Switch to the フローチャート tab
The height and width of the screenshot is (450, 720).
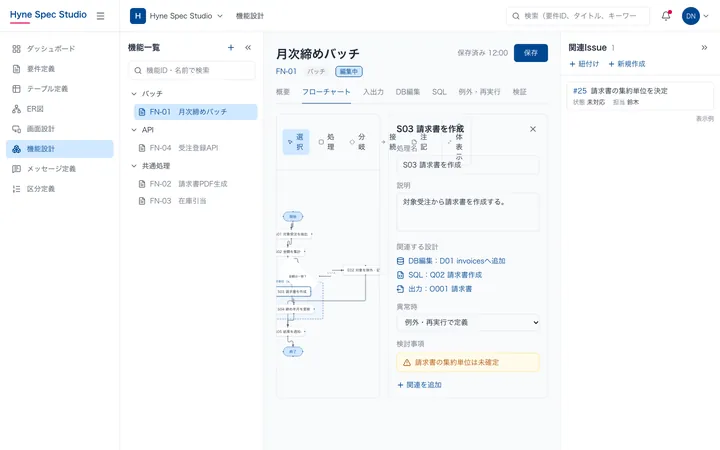326,92
